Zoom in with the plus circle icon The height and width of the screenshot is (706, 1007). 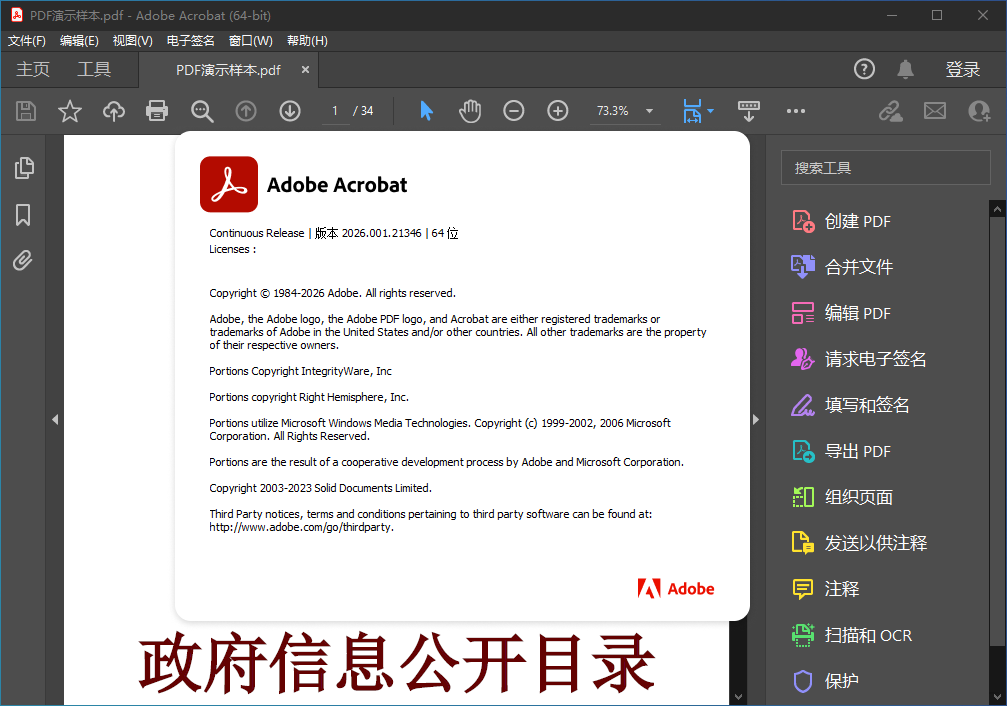point(557,111)
